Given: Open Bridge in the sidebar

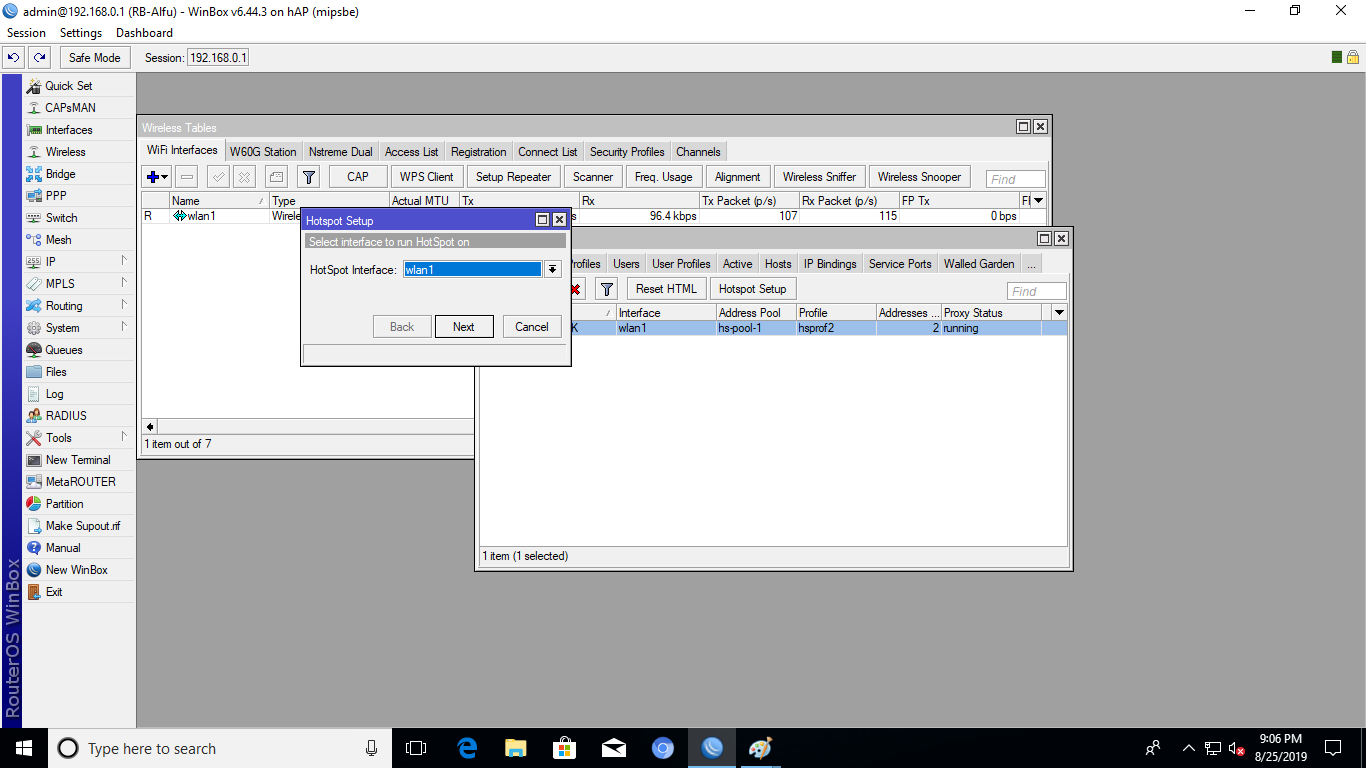Looking at the screenshot, I should [x=60, y=174].
